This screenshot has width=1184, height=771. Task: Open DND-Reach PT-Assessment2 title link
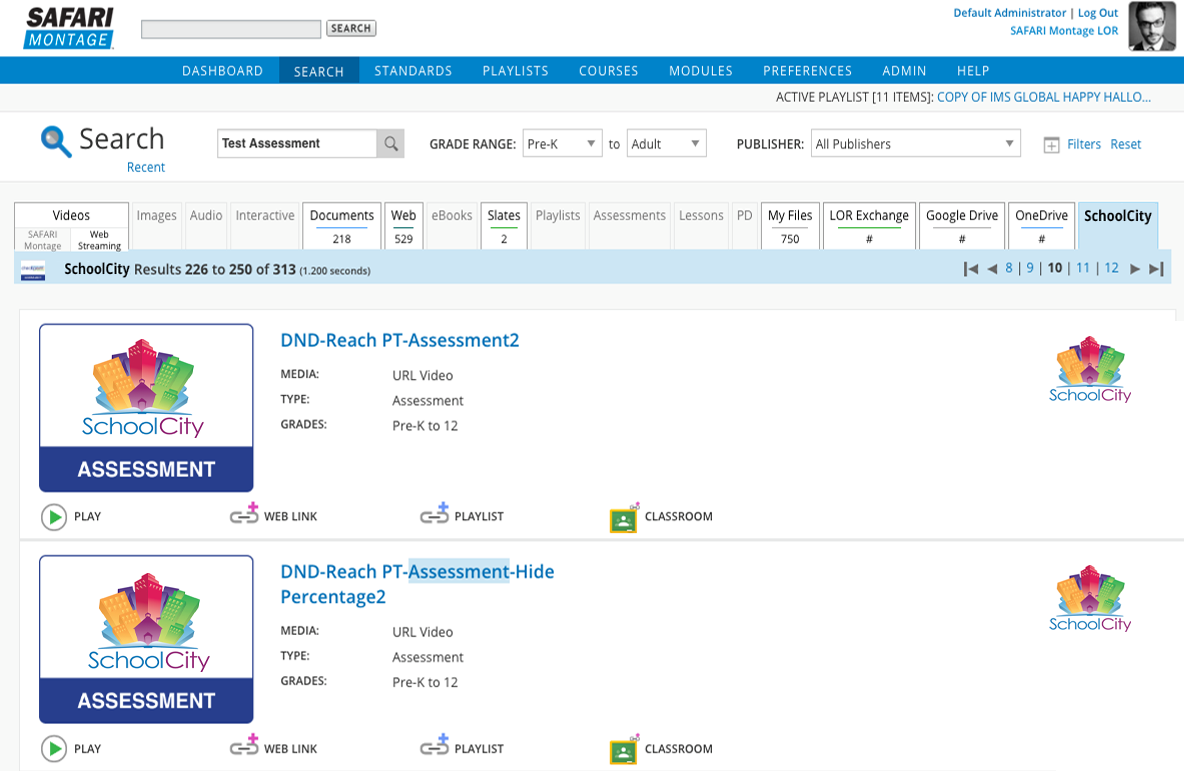399,341
